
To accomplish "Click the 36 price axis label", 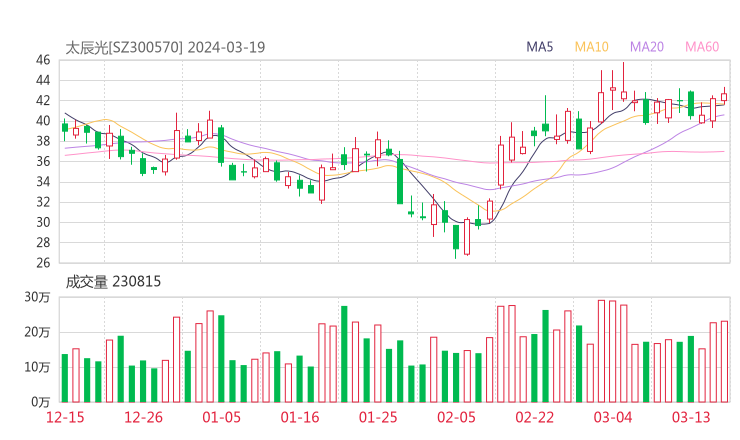I will [x=43, y=161].
